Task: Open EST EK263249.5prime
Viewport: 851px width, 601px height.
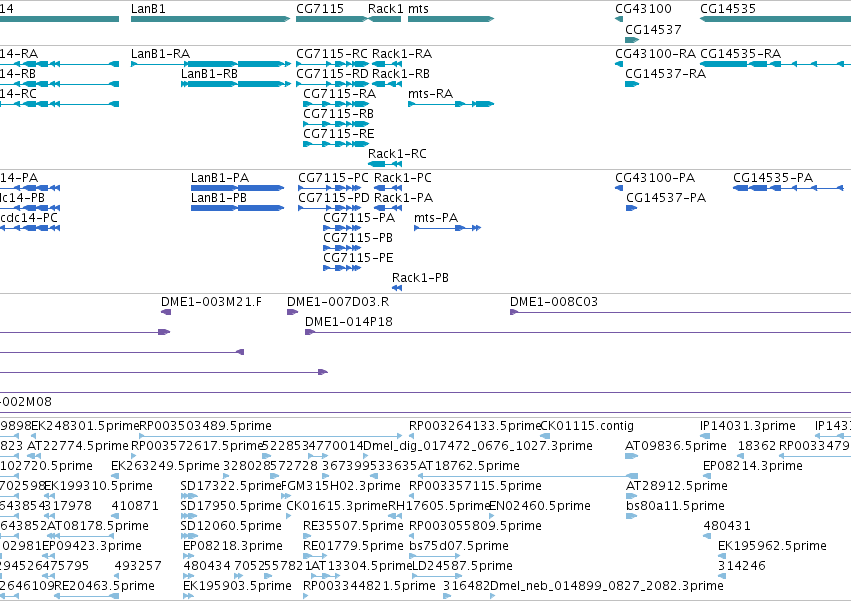Action: (115, 476)
